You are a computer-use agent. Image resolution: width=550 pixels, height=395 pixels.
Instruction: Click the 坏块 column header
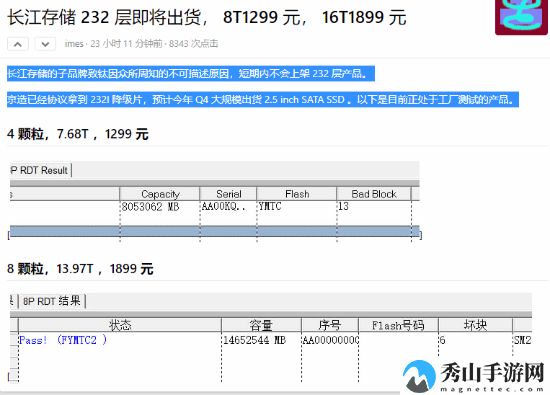click(475, 325)
